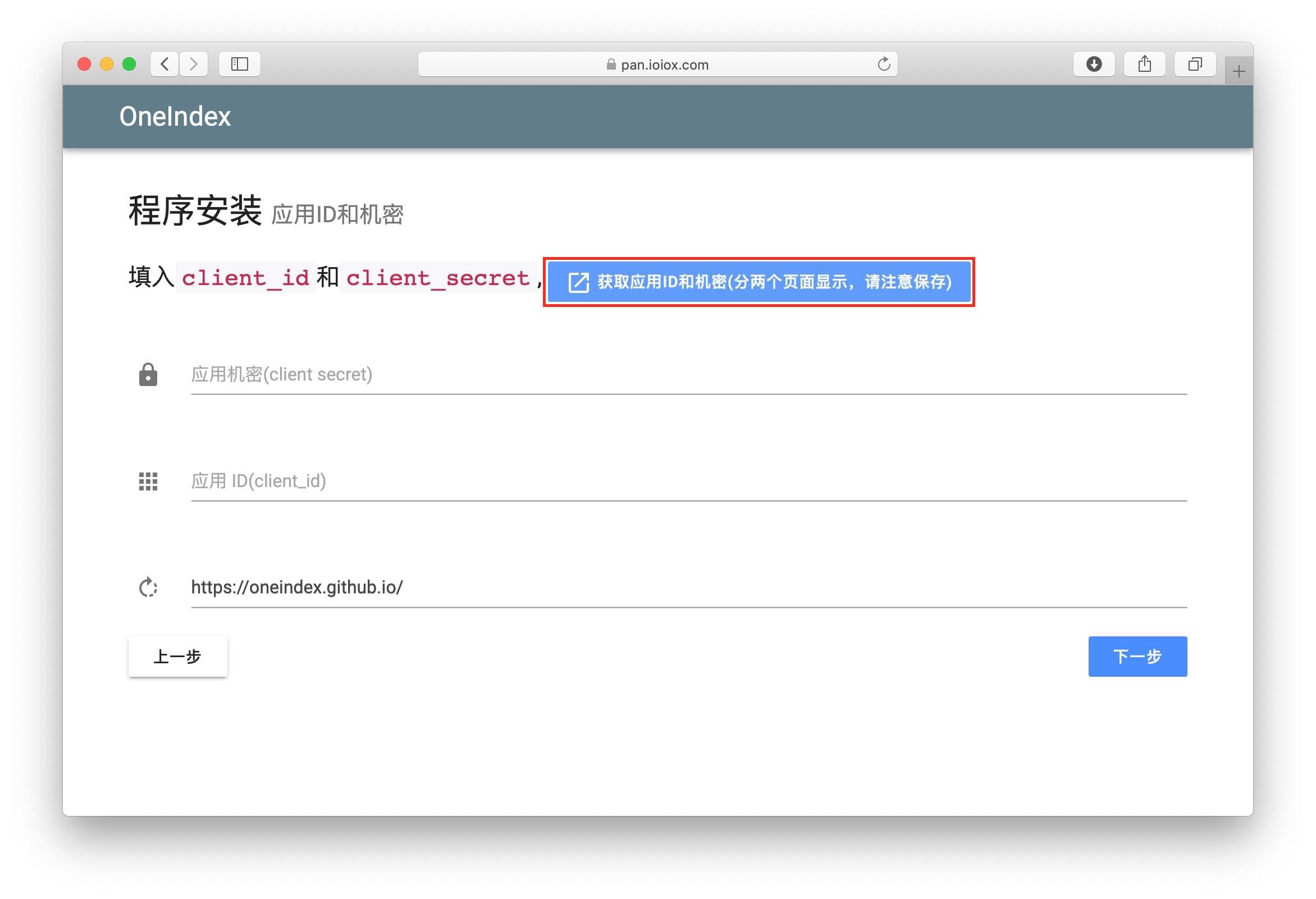The image size is (1316, 899).
Task: Open the Safari downloads icon
Action: 1094,64
